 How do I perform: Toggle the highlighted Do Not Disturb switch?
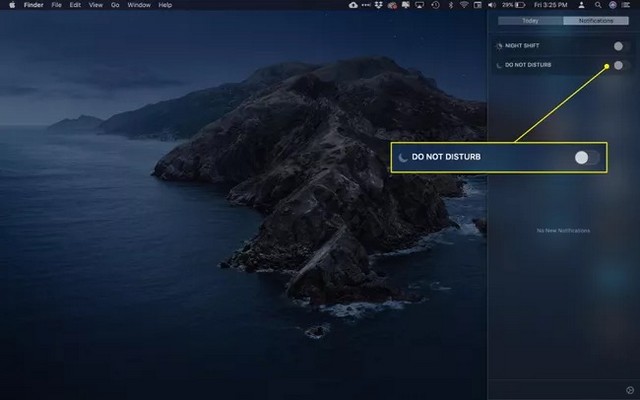[587, 157]
